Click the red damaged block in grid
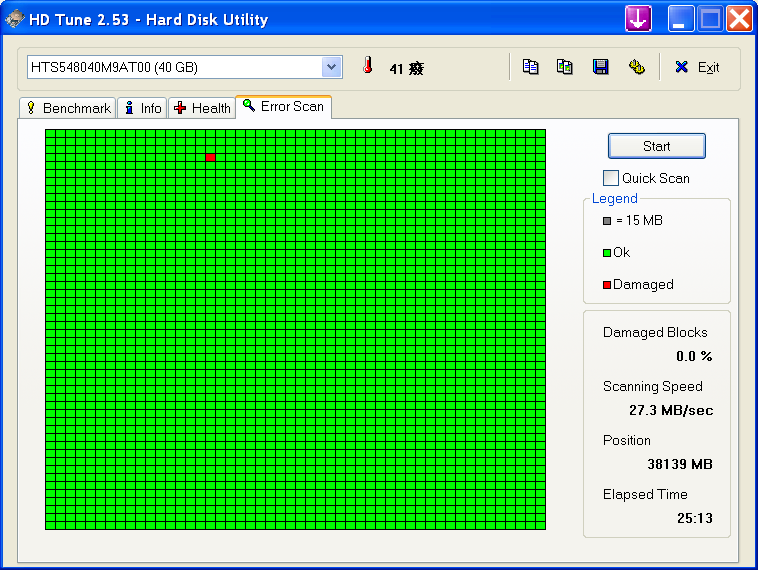Image resolution: width=758 pixels, height=570 pixels. pyautogui.click(x=210, y=158)
